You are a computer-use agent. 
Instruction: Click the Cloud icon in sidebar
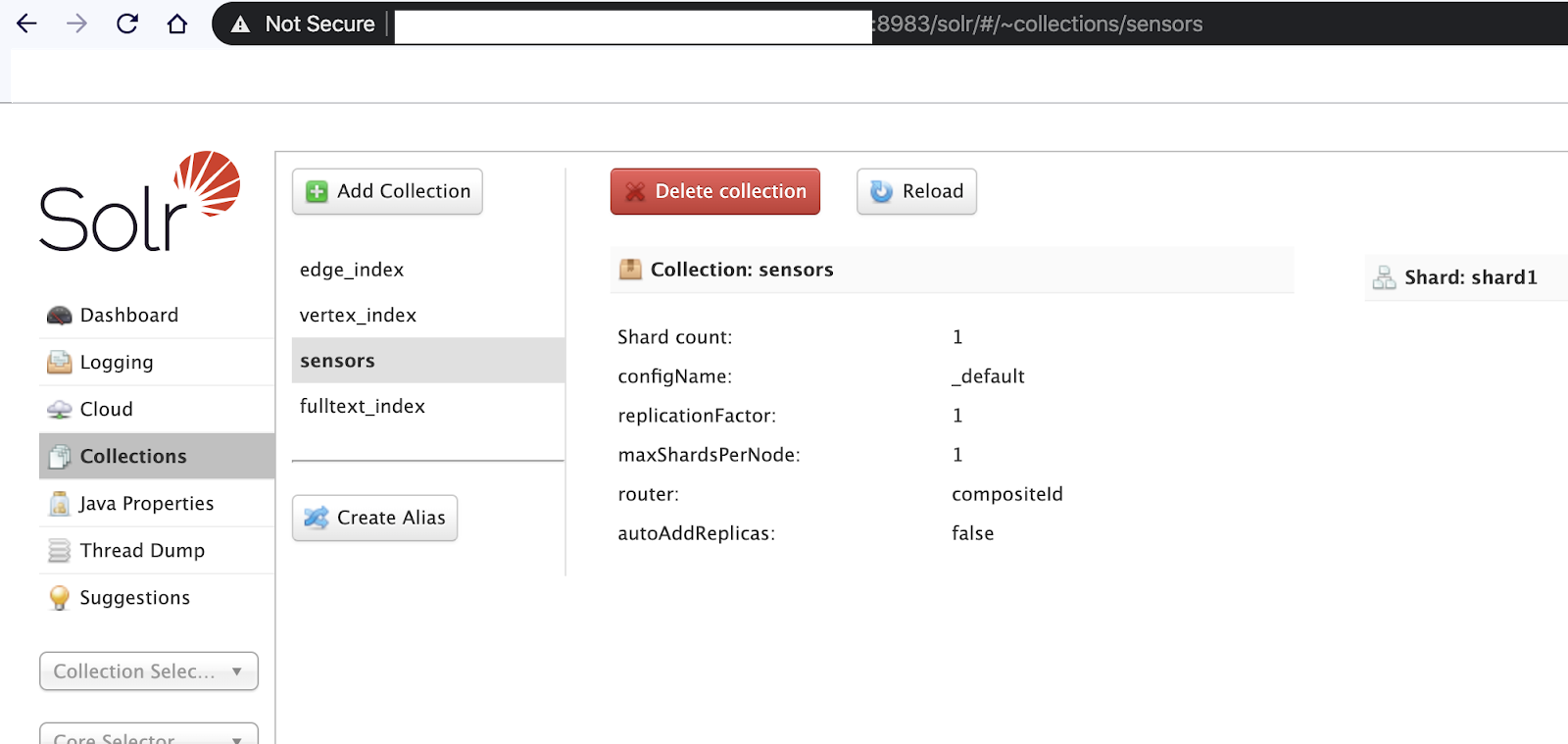coord(60,410)
